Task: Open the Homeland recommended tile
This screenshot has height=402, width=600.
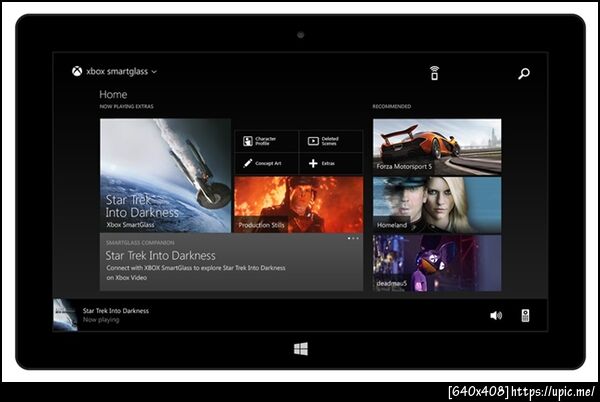Action: (x=437, y=205)
